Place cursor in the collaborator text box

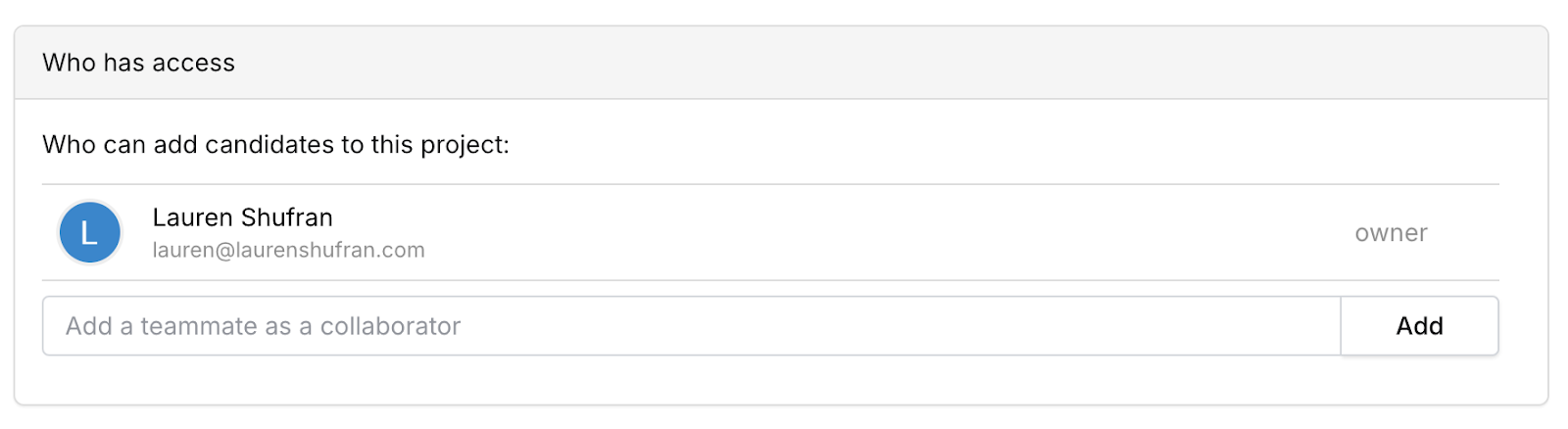pos(691,326)
